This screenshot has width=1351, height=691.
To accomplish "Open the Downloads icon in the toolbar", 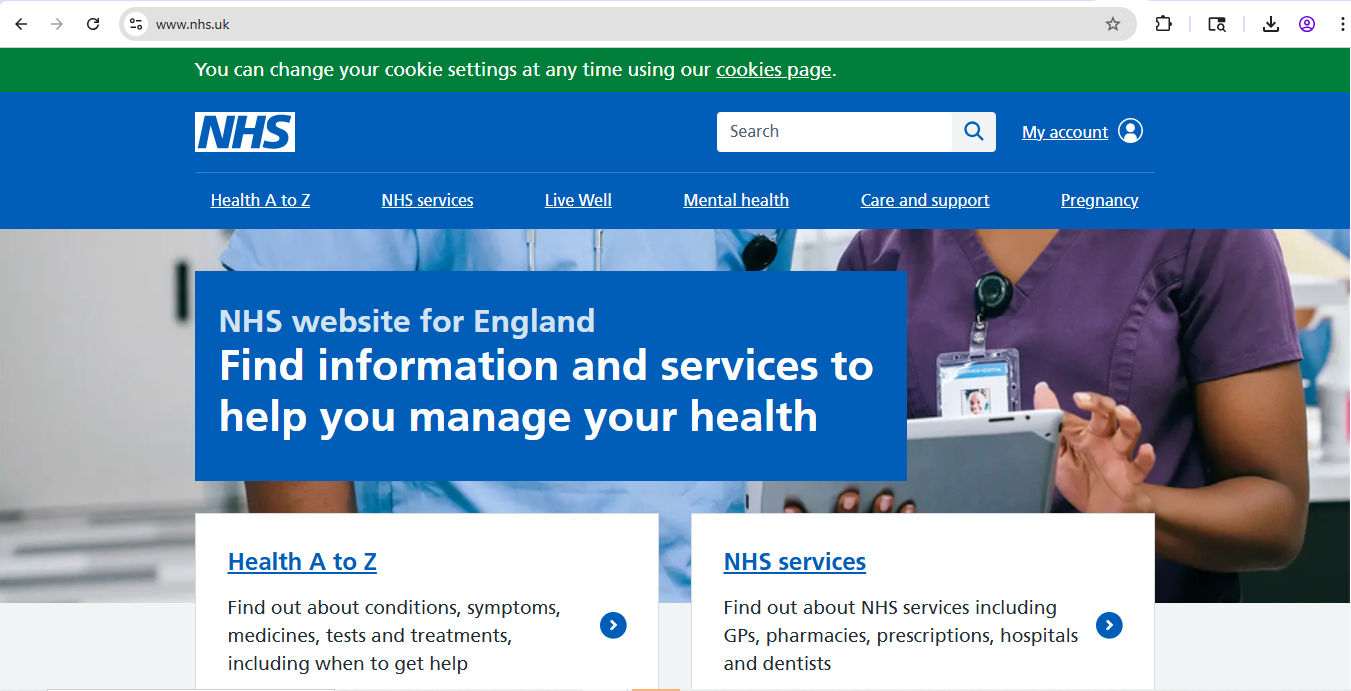I will [1270, 23].
